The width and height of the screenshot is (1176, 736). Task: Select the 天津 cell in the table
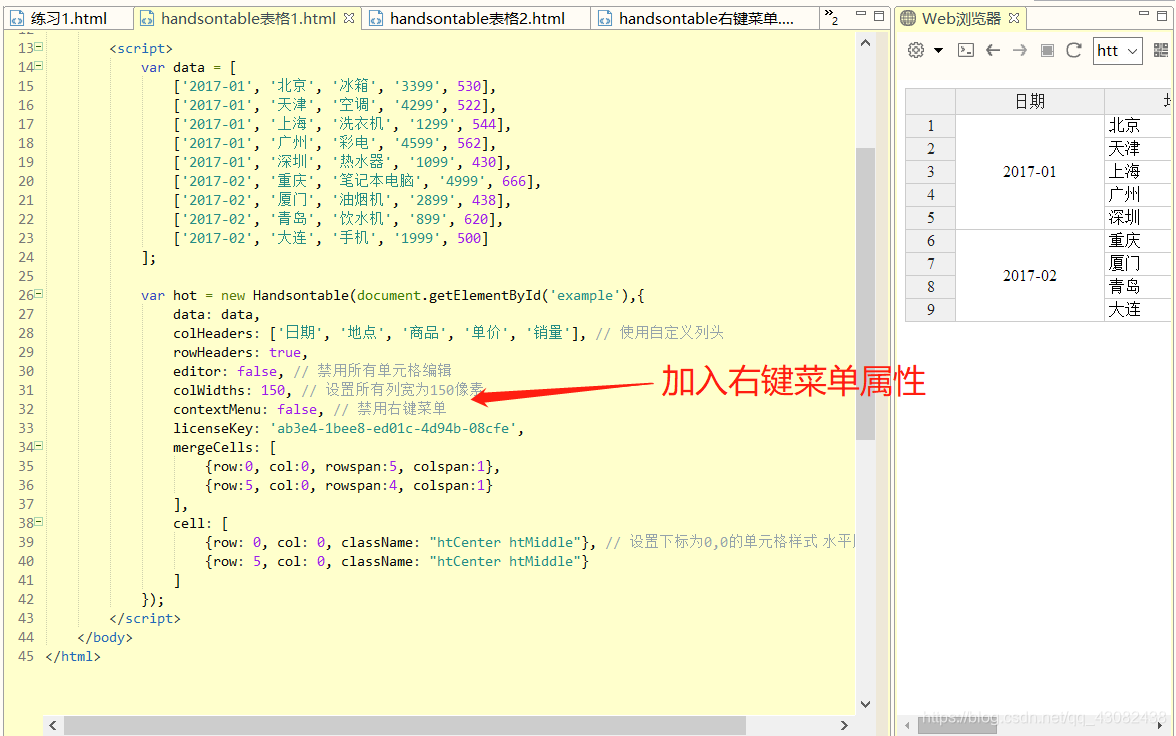click(x=1138, y=149)
